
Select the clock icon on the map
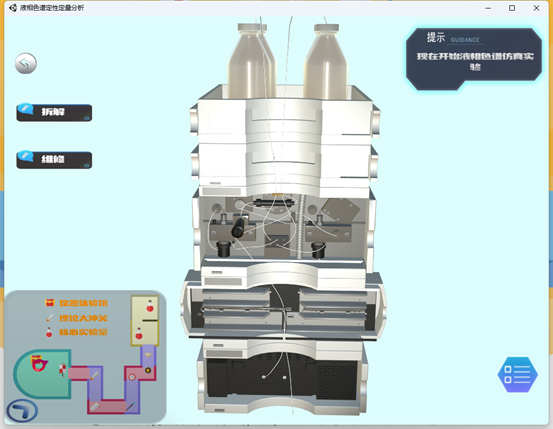coord(132,377)
